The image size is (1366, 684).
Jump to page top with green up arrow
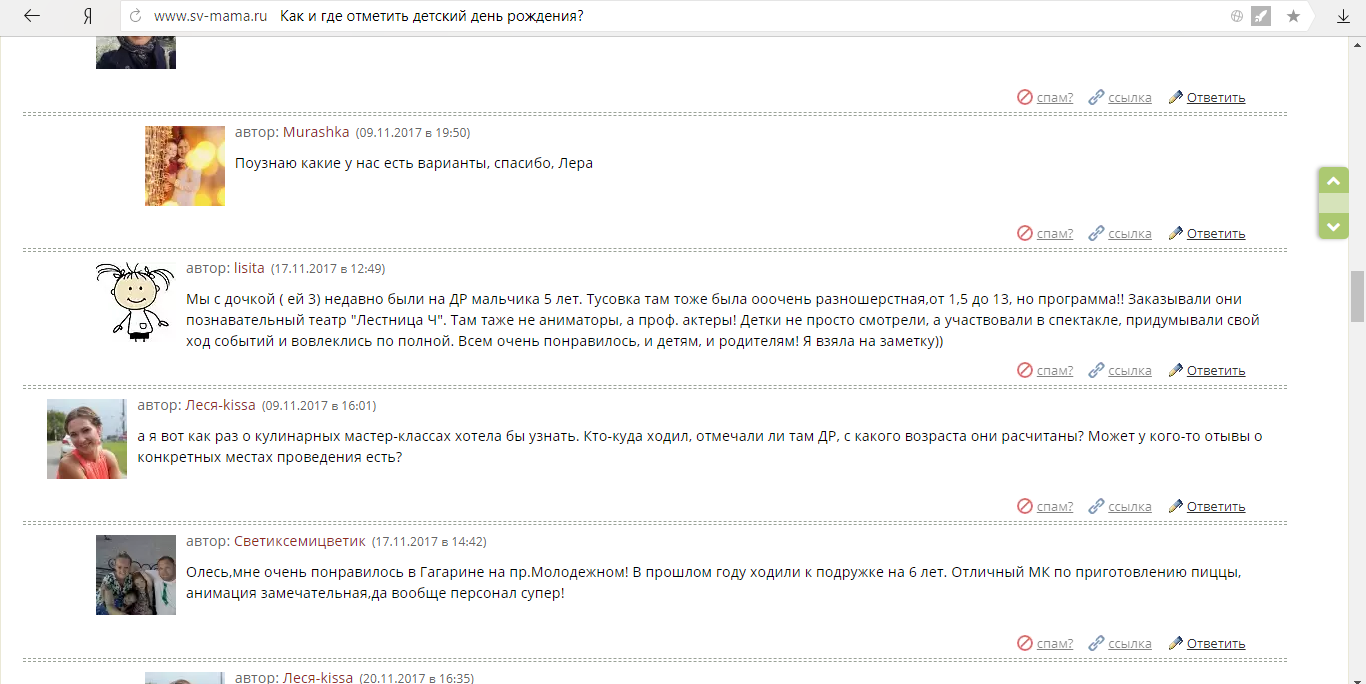tap(1334, 181)
